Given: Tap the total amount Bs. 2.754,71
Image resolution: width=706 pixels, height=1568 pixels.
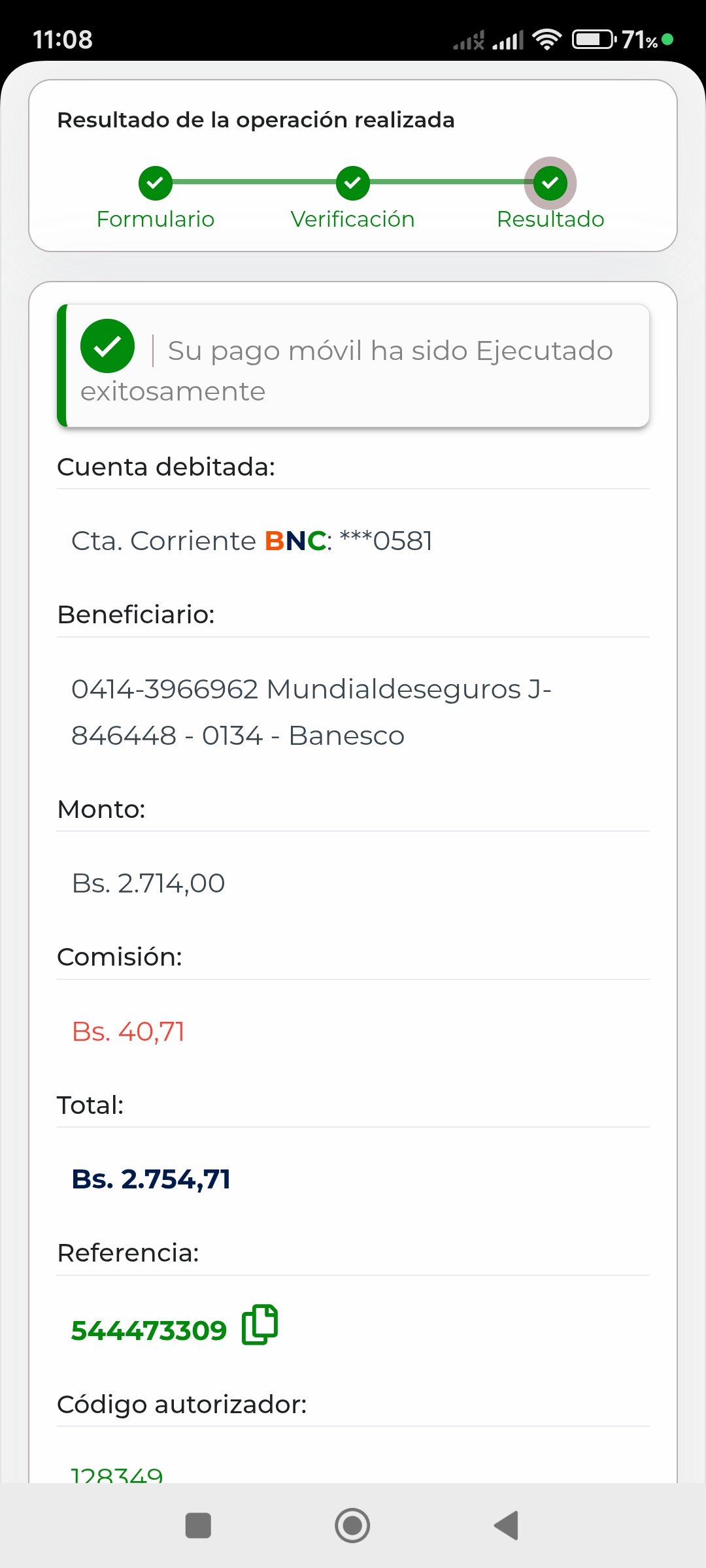Looking at the screenshot, I should point(151,1179).
